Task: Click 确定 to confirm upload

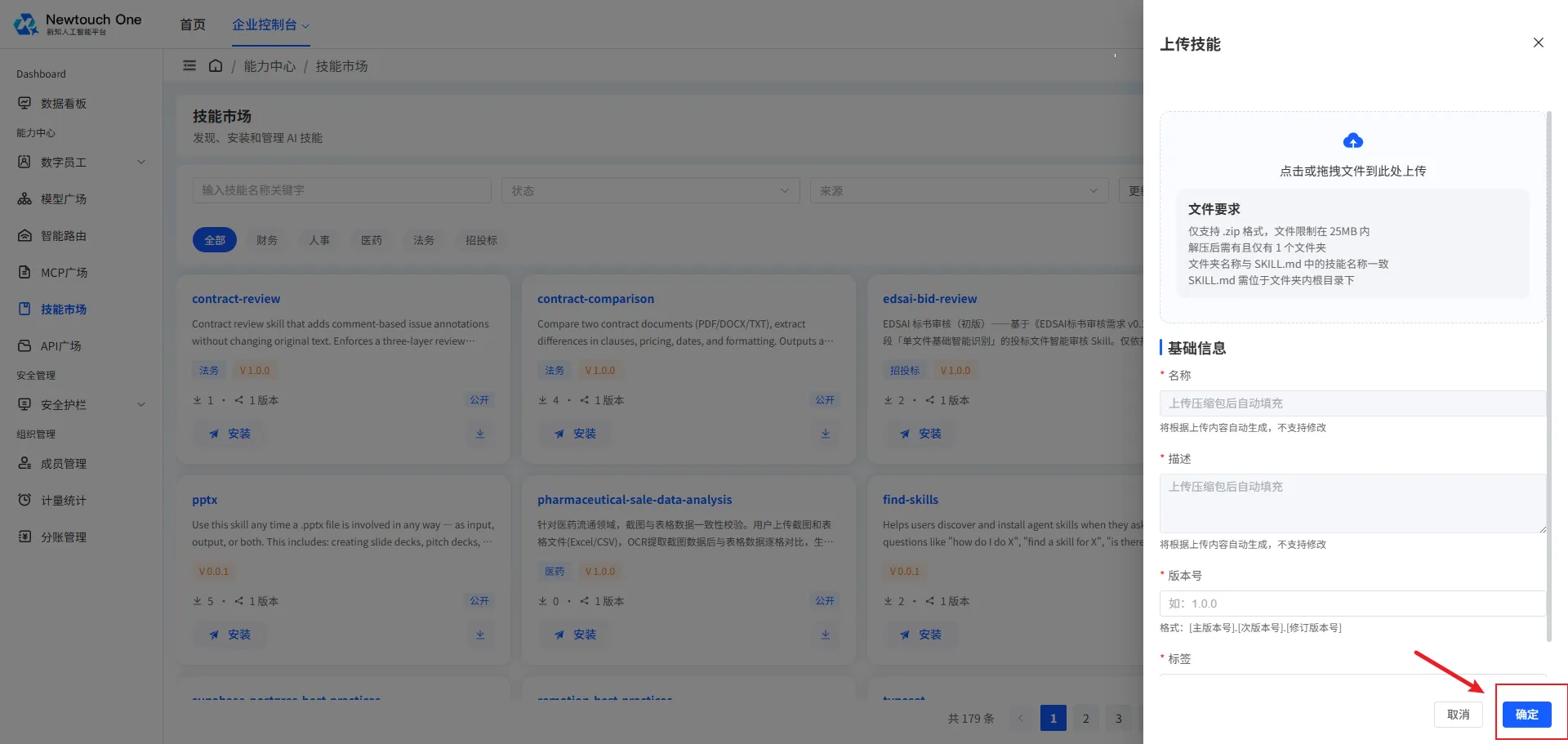Action: (x=1527, y=715)
